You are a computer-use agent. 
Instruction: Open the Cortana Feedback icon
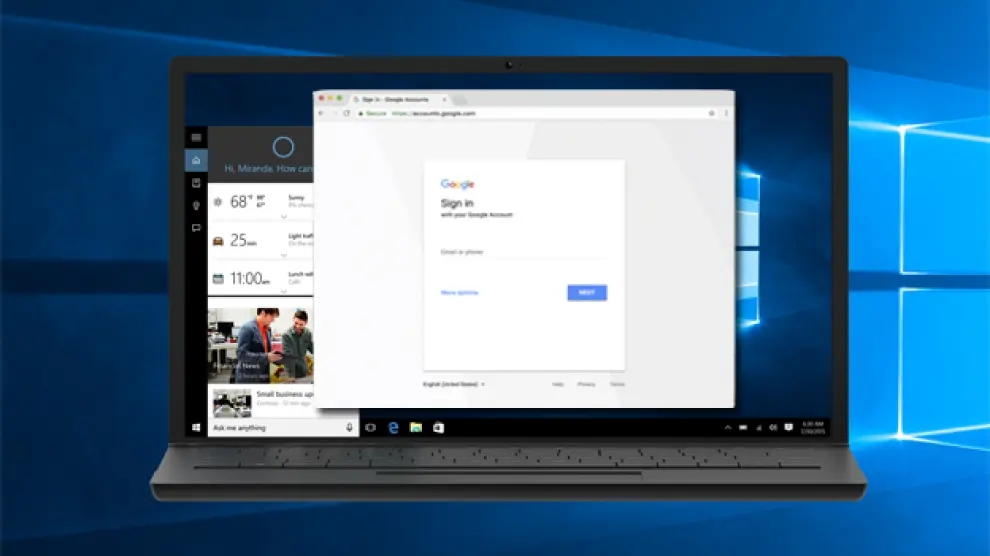196,228
